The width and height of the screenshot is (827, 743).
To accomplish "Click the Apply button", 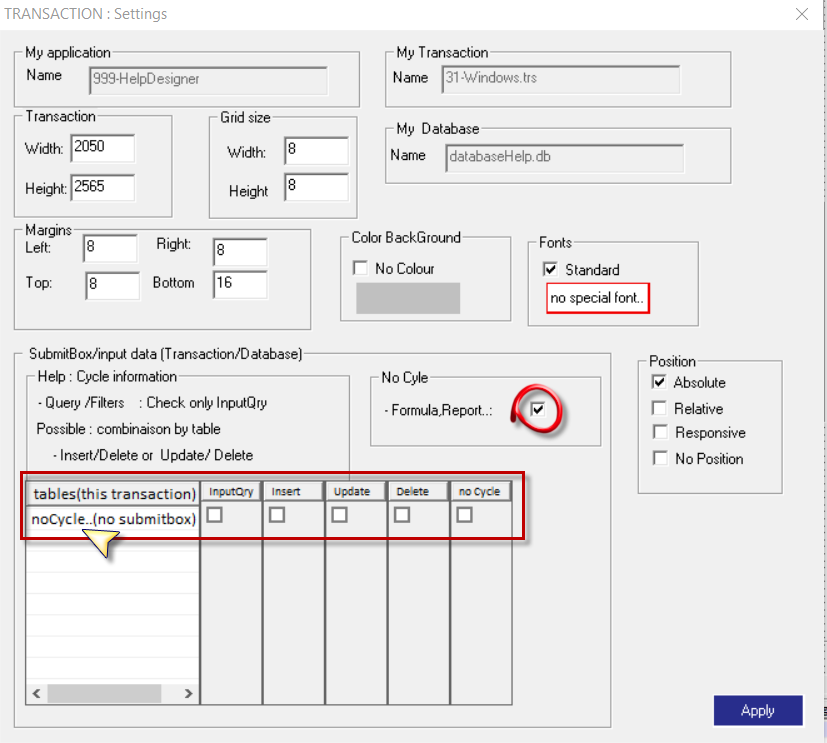I will coord(758,710).
